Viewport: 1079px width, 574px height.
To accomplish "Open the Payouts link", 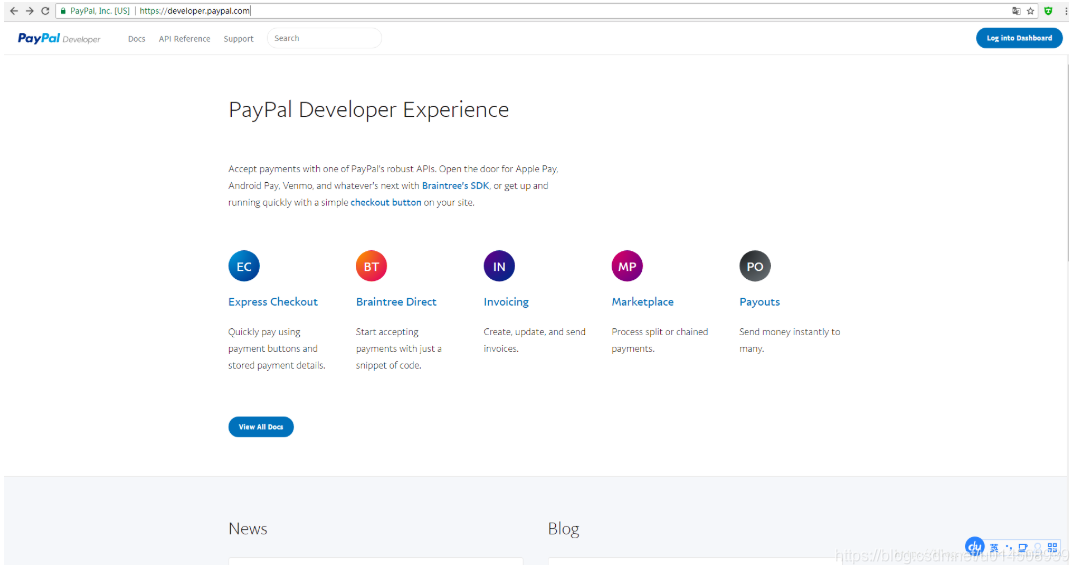I will [760, 301].
